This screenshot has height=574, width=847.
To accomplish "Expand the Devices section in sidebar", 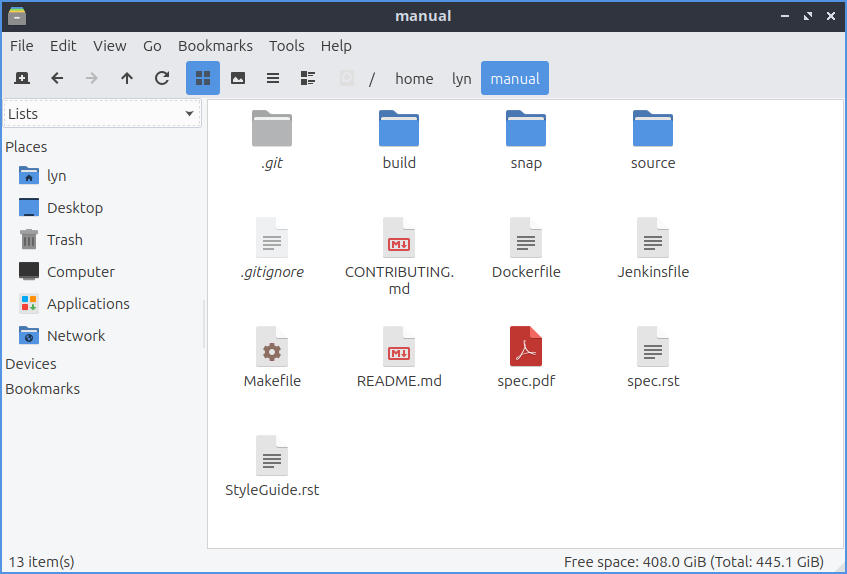I will click(31, 364).
